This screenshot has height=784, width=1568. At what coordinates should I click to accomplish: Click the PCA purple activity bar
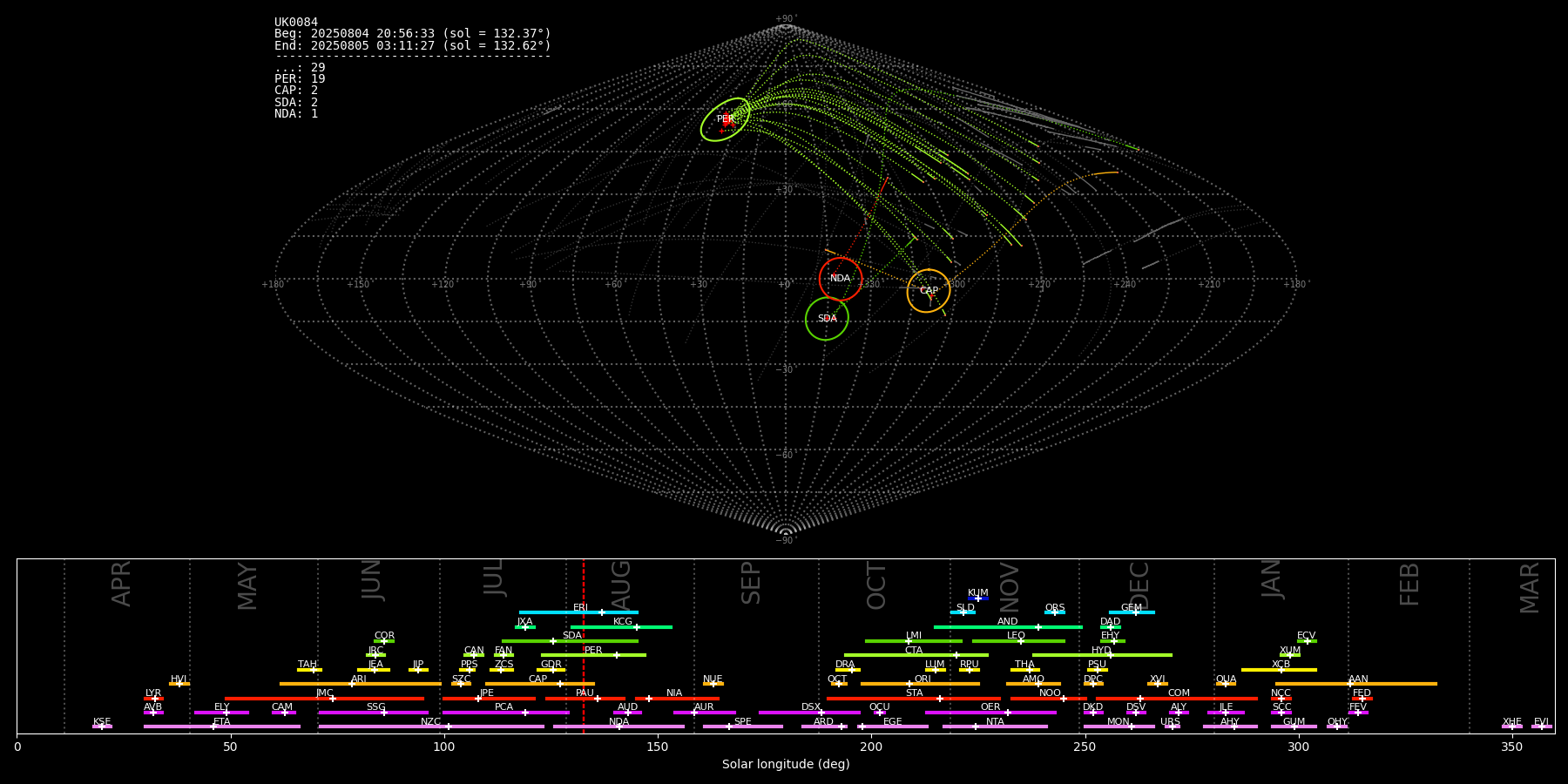(505, 713)
